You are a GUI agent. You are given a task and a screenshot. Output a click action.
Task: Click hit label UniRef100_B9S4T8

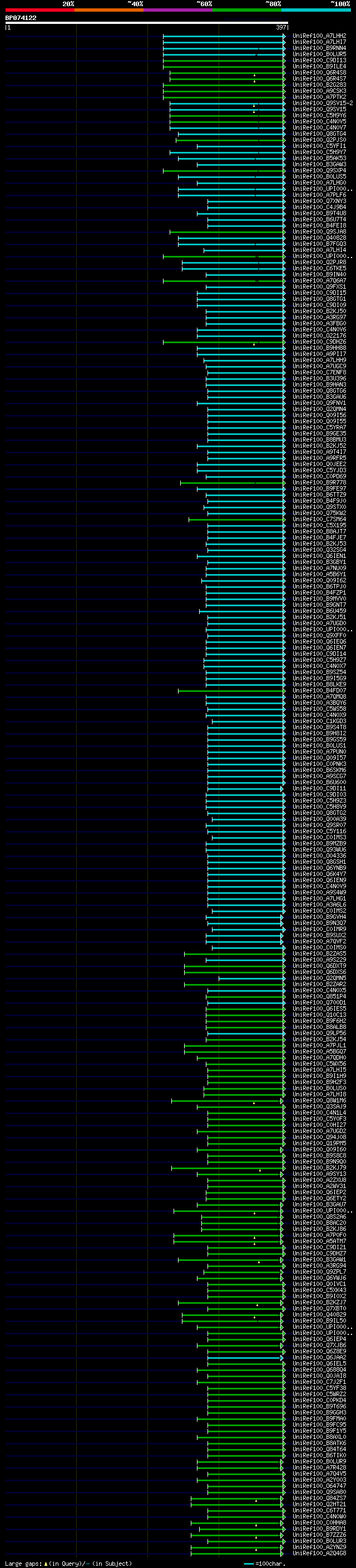(x=319, y=728)
